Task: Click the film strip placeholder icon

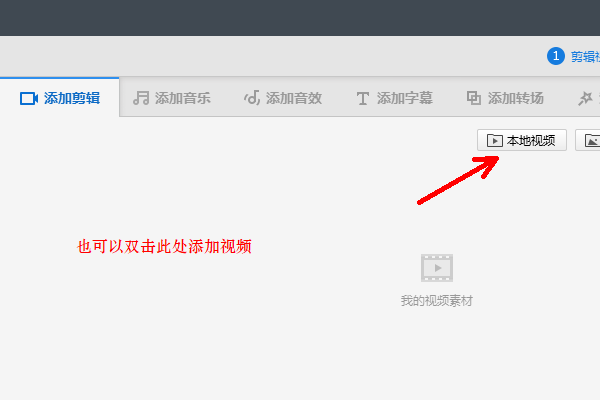Action: point(437,268)
